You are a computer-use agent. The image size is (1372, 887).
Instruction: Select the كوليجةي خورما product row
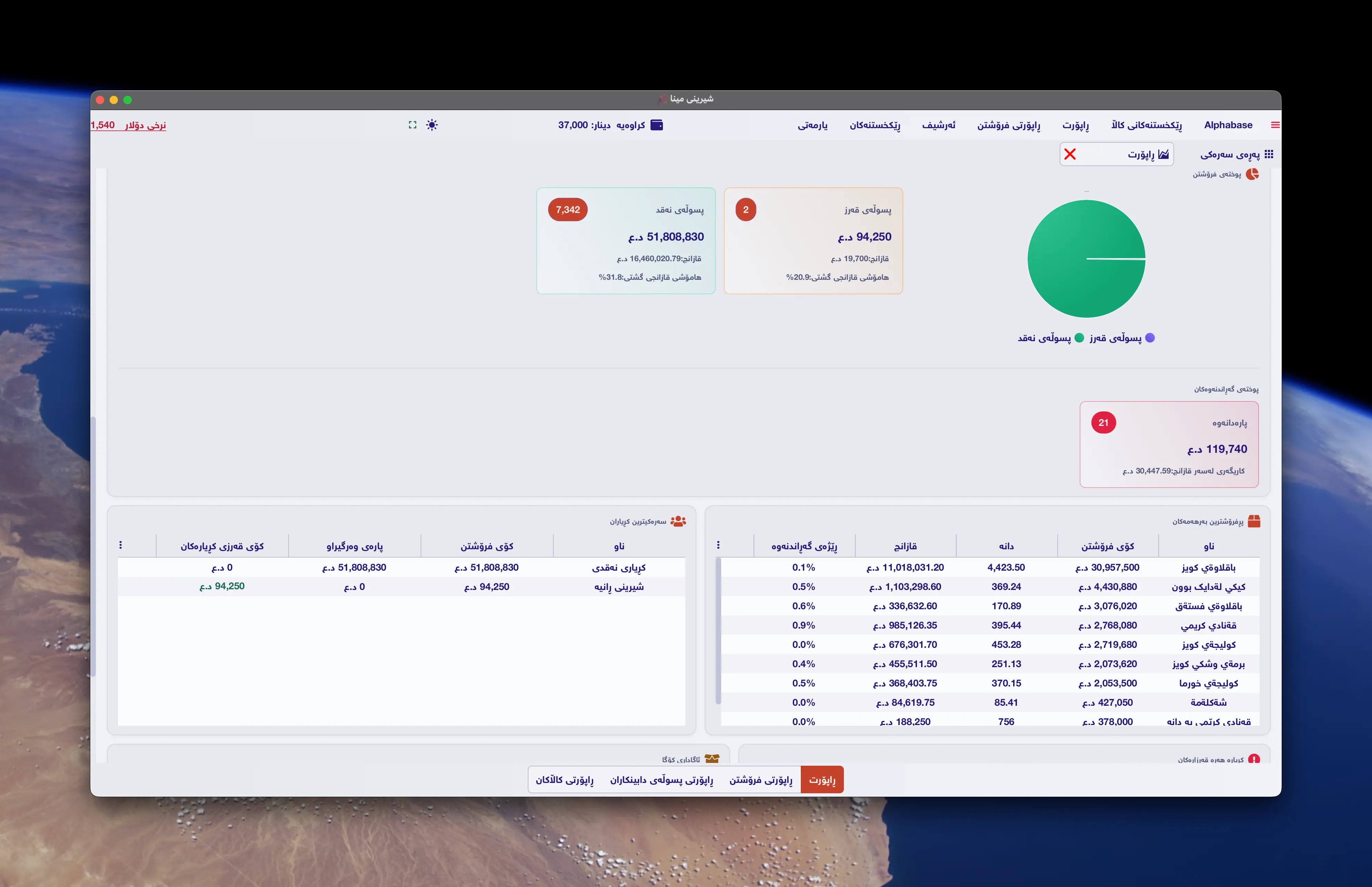click(990, 683)
